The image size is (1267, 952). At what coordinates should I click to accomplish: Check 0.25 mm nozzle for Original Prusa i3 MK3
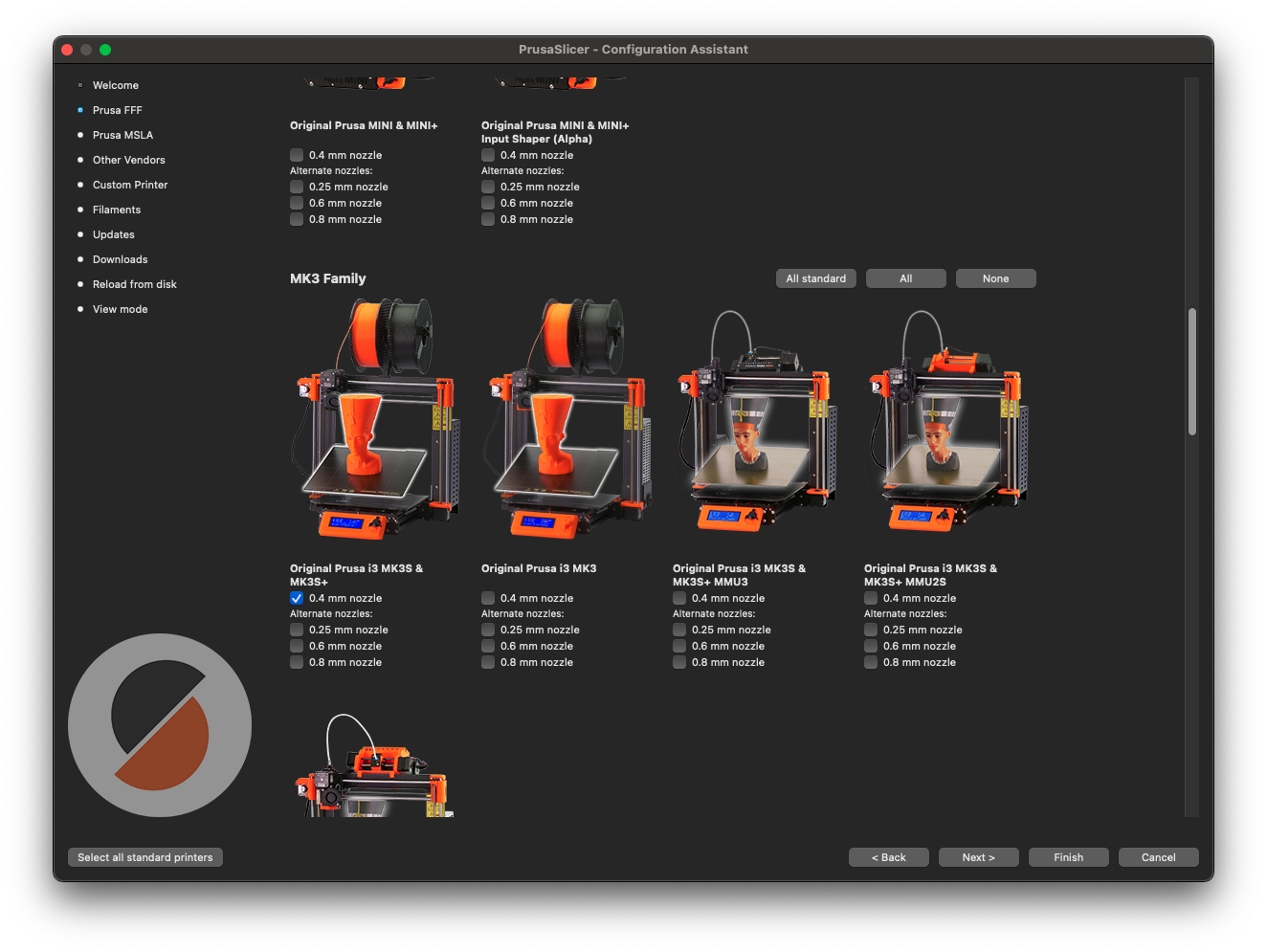pos(488,630)
